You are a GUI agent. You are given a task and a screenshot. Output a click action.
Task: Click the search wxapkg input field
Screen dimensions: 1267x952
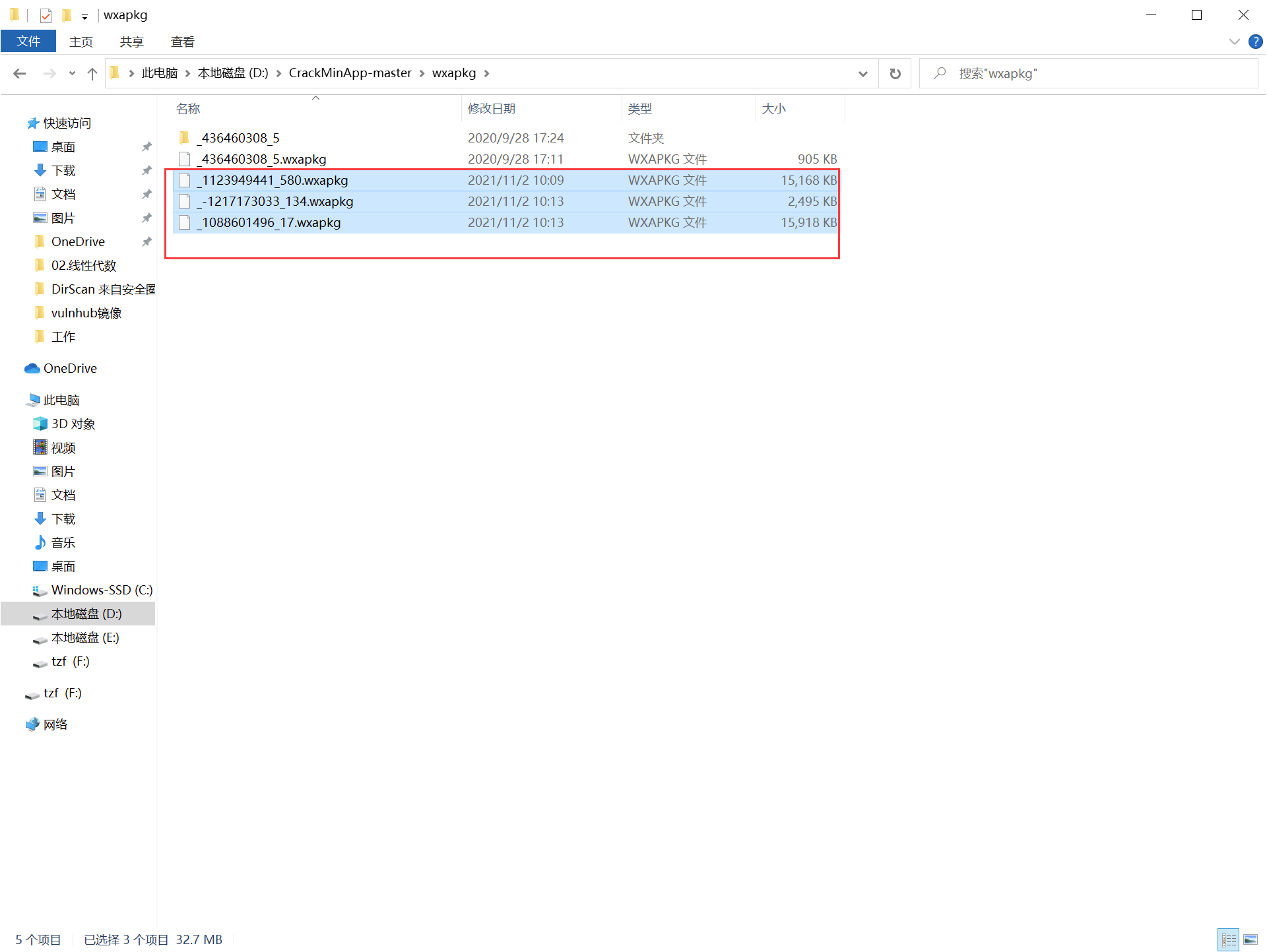(x=1089, y=73)
